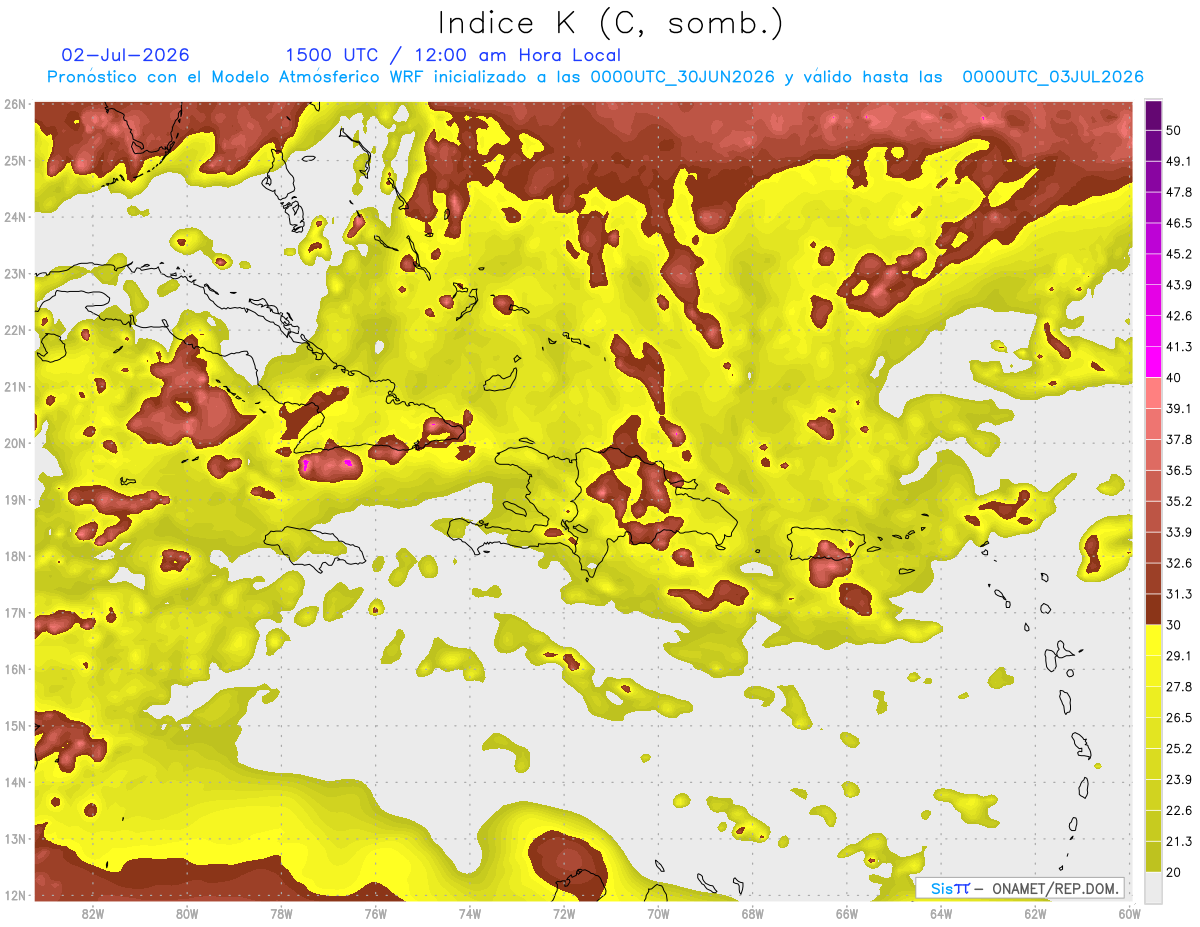Click the "35.2" colorbar label

coord(1179,501)
